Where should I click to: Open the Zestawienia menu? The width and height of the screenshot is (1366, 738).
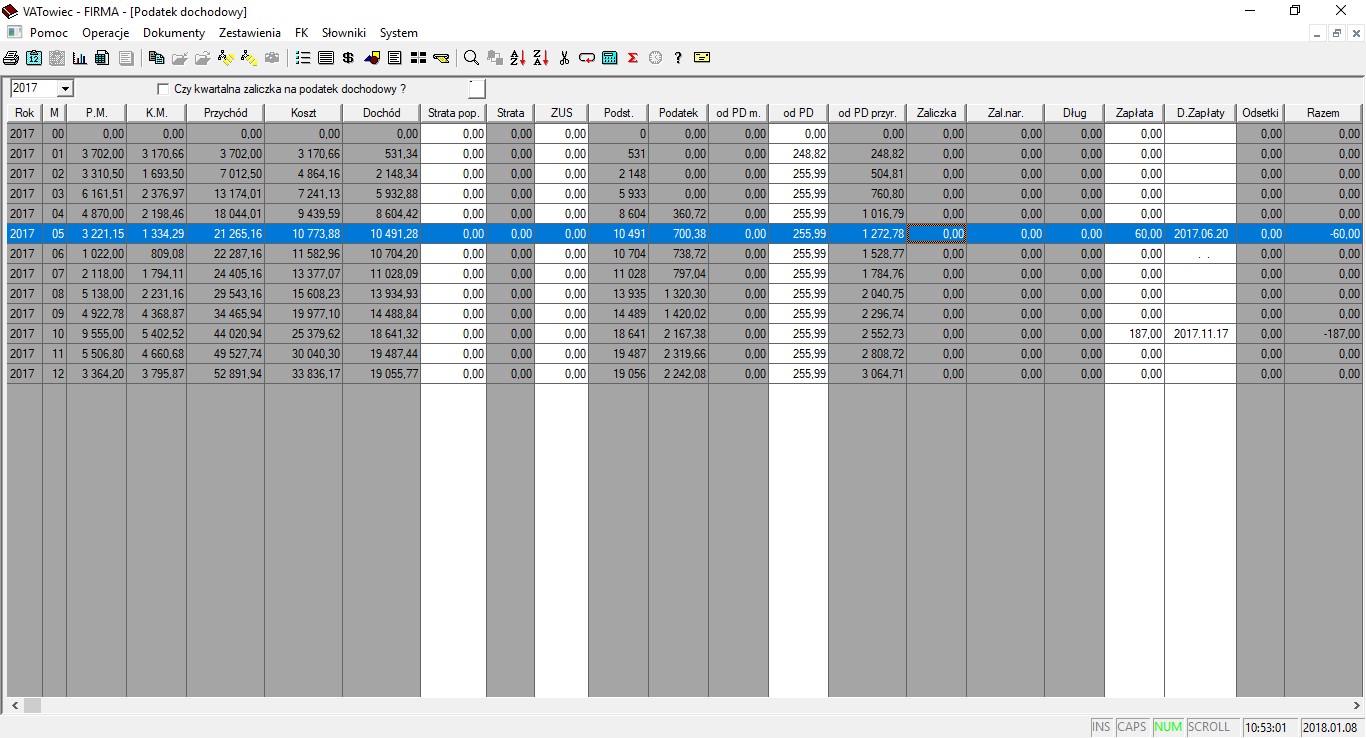click(250, 33)
